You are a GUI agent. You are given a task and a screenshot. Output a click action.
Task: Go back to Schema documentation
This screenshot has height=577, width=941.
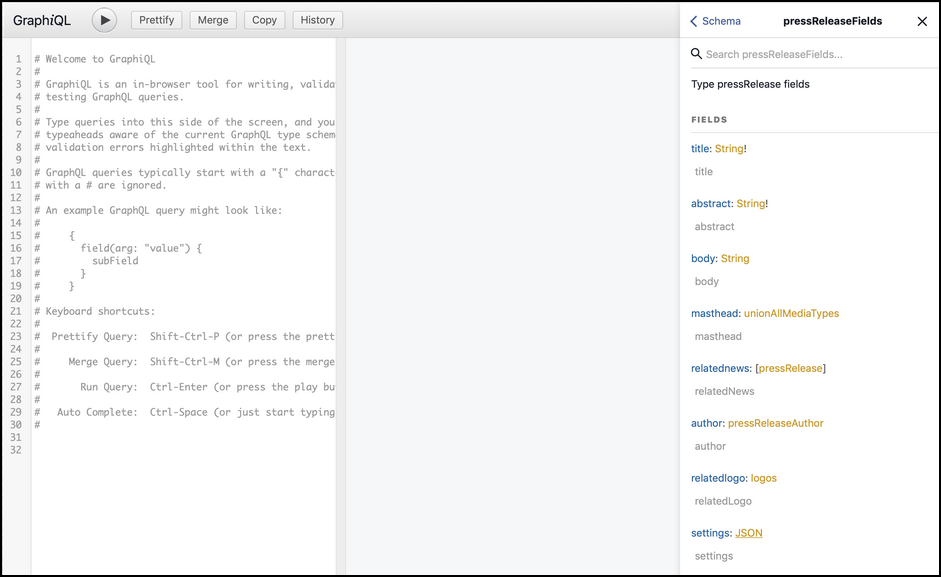[x=715, y=21]
